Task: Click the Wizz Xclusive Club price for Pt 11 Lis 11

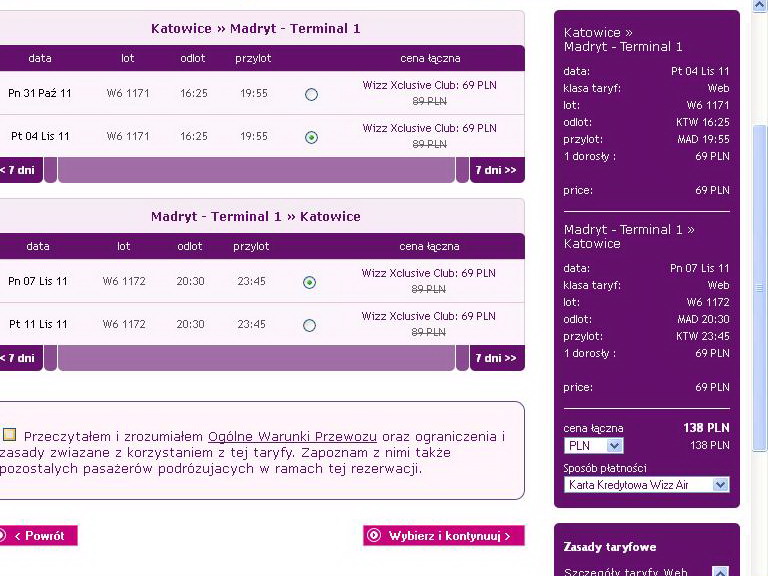Action: point(429,316)
